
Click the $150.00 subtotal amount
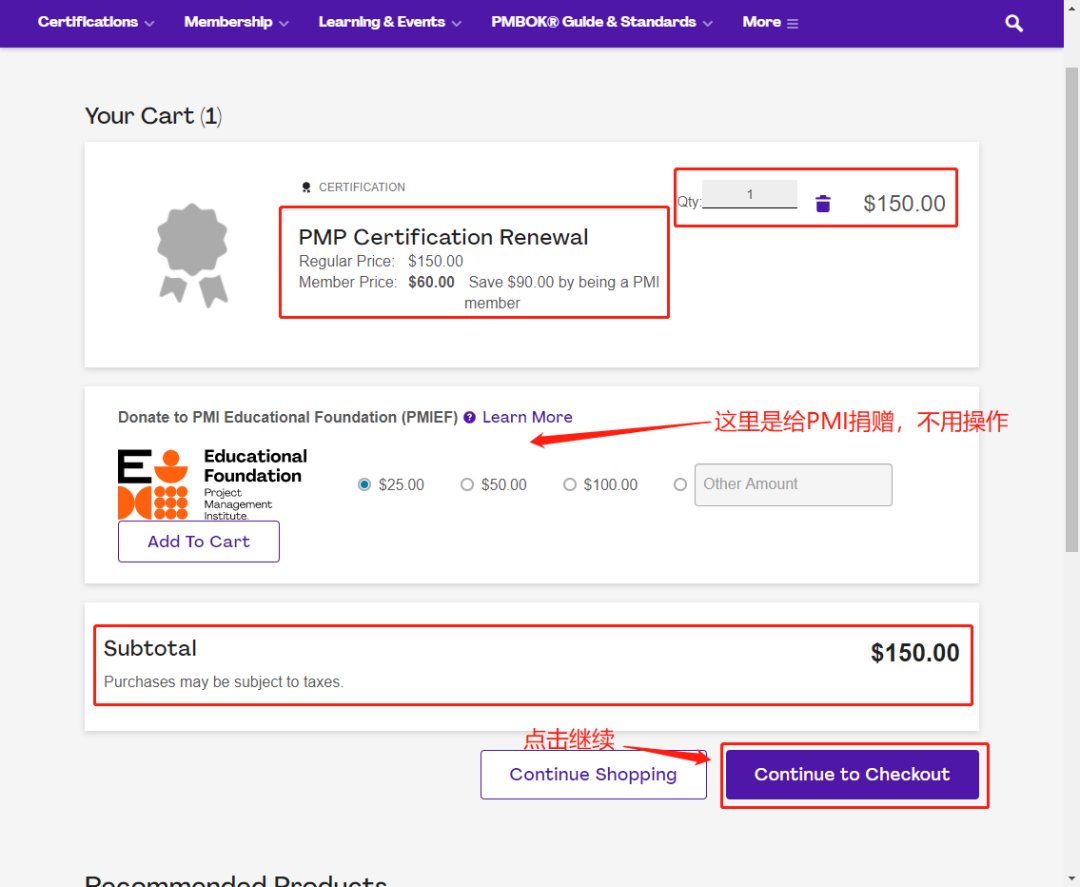tap(915, 653)
